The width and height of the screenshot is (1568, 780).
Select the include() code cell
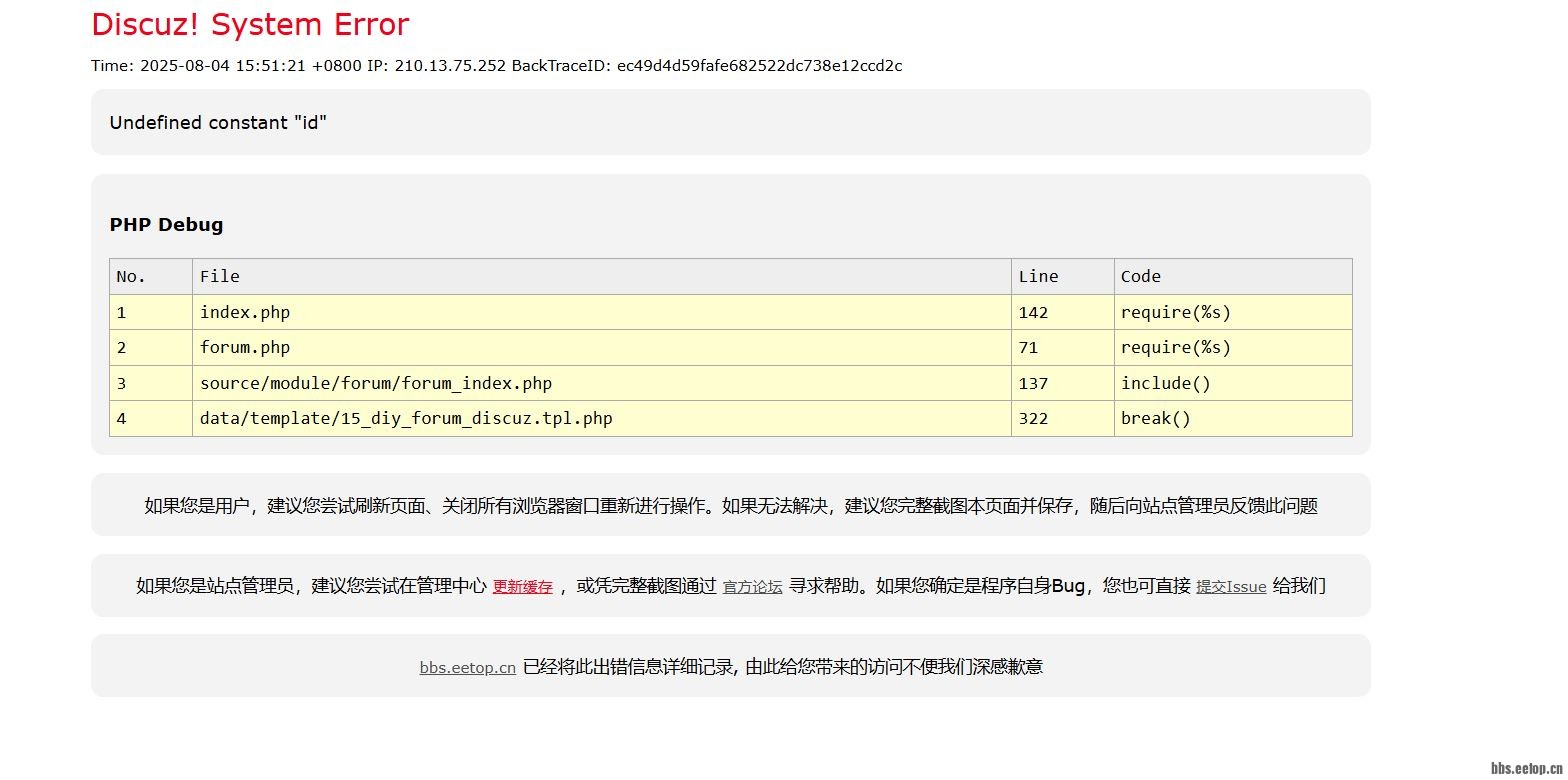(x=1233, y=383)
